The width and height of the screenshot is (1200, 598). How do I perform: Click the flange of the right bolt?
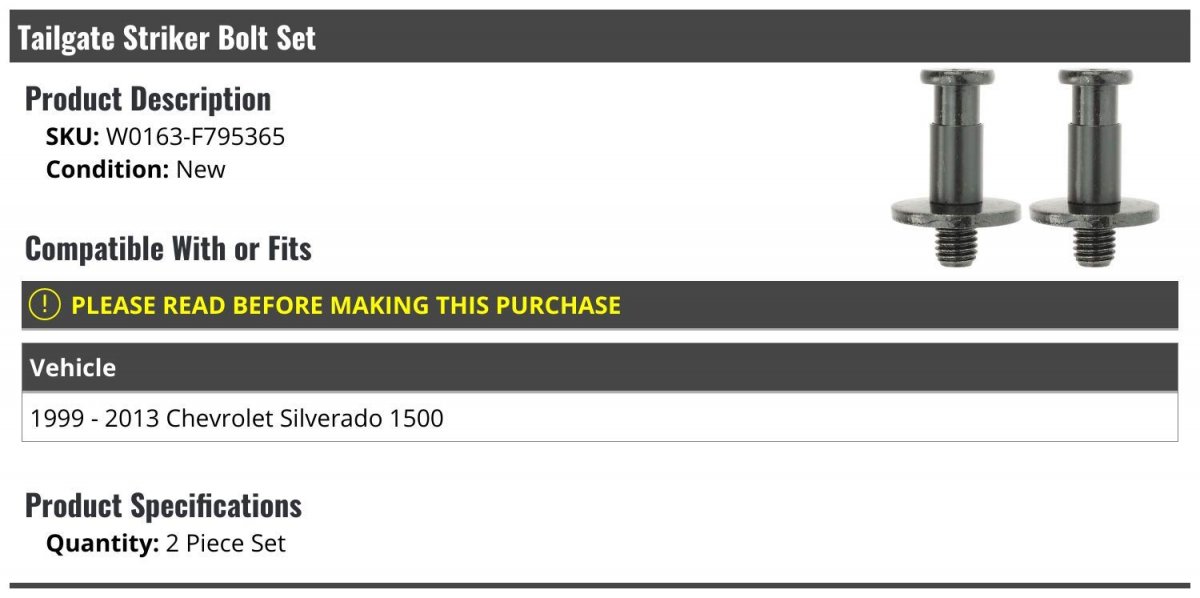tap(1094, 212)
